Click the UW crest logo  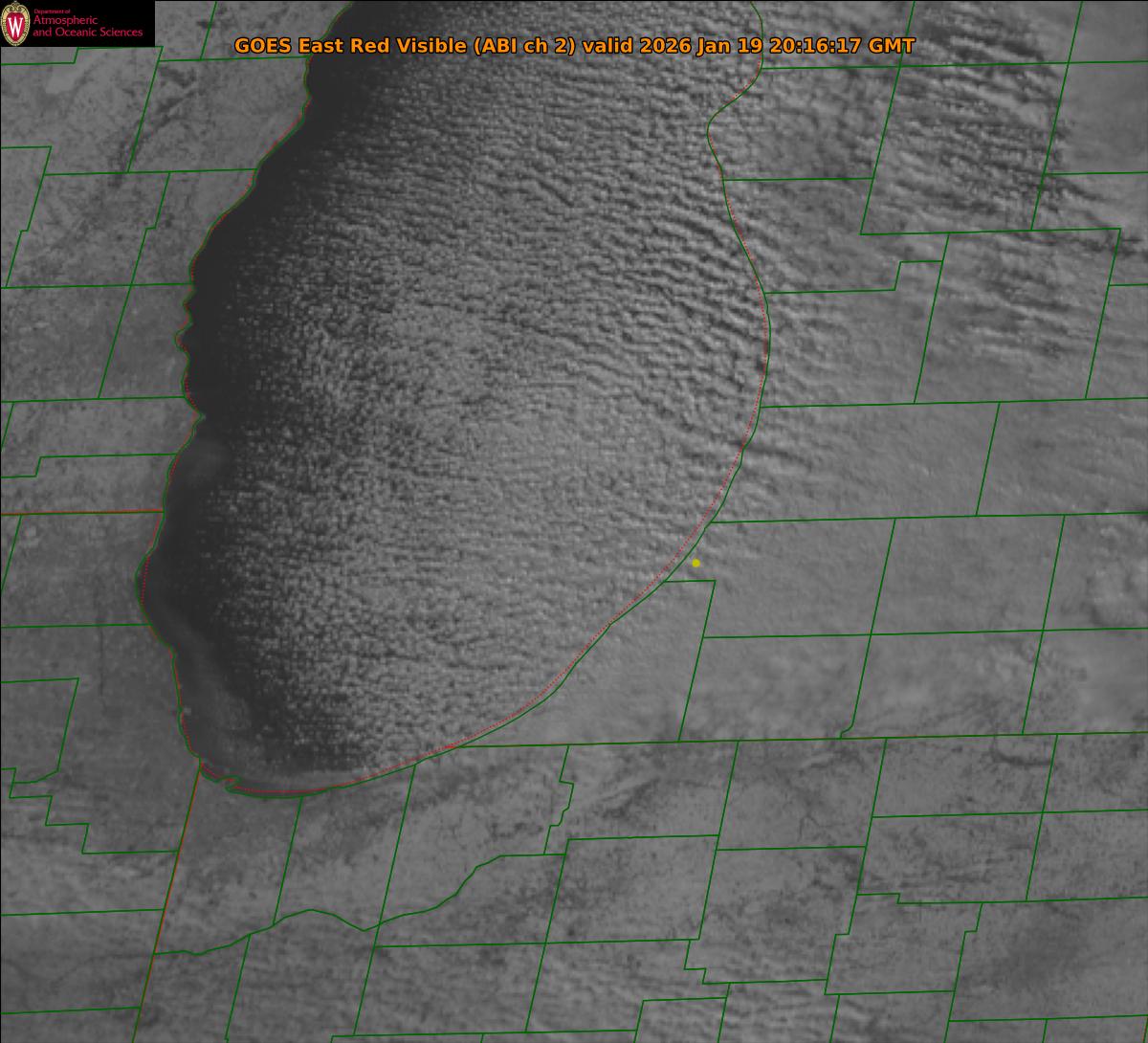(x=16, y=23)
